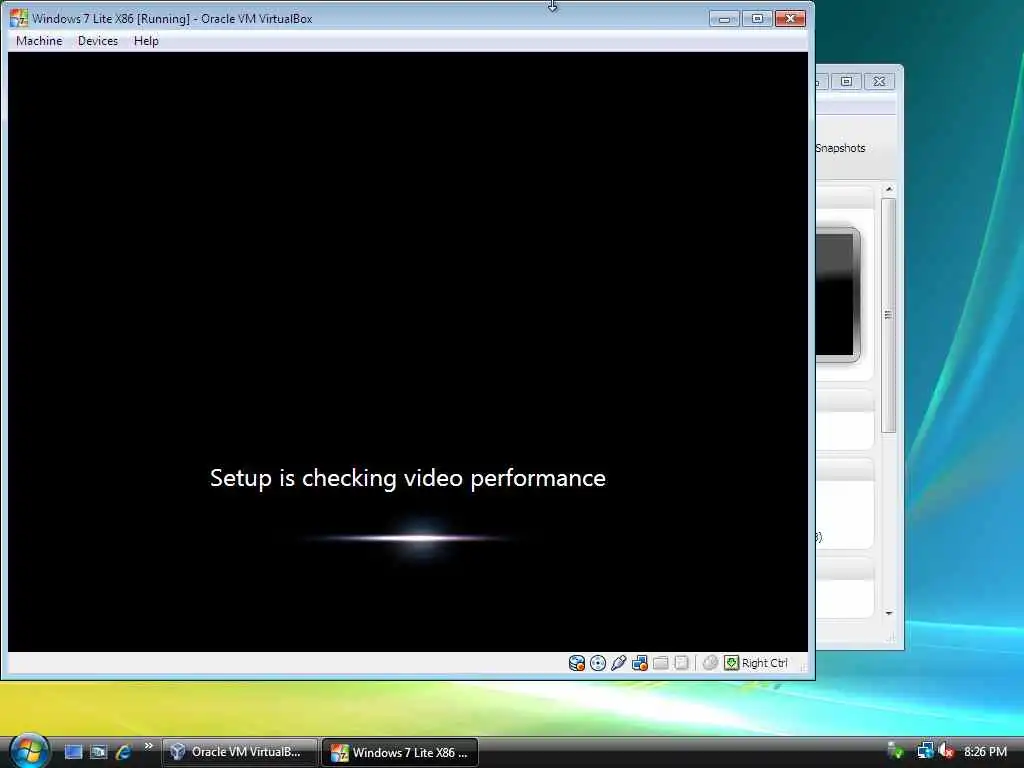The height and width of the screenshot is (768, 1024).
Task: Click the USB devices status icon
Action: pos(618,663)
